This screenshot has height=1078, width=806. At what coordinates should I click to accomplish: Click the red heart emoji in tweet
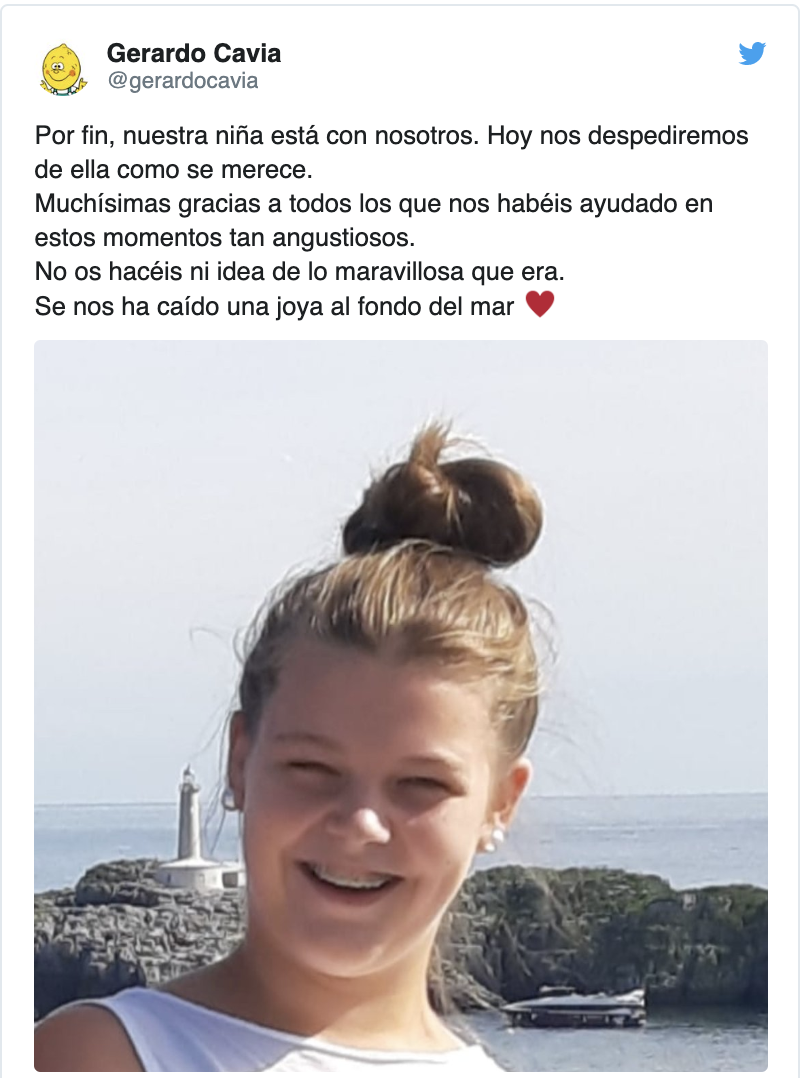[x=540, y=305]
